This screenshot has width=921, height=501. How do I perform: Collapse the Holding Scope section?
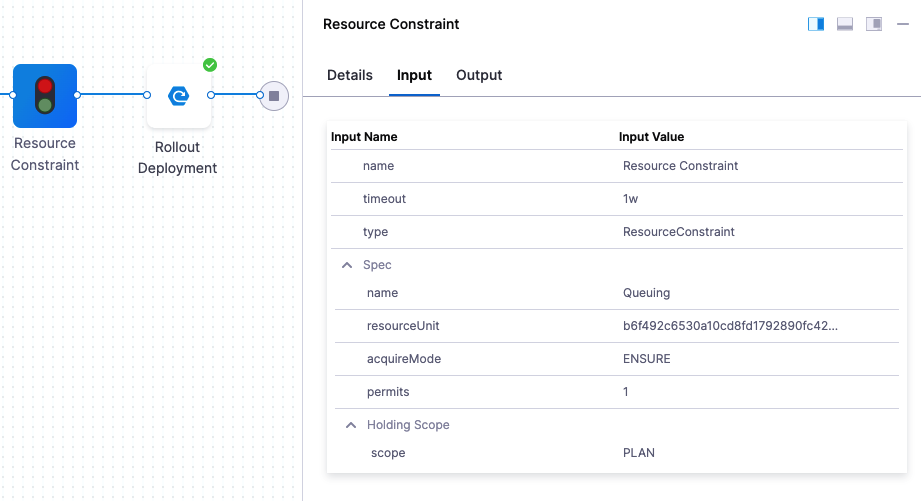351,425
